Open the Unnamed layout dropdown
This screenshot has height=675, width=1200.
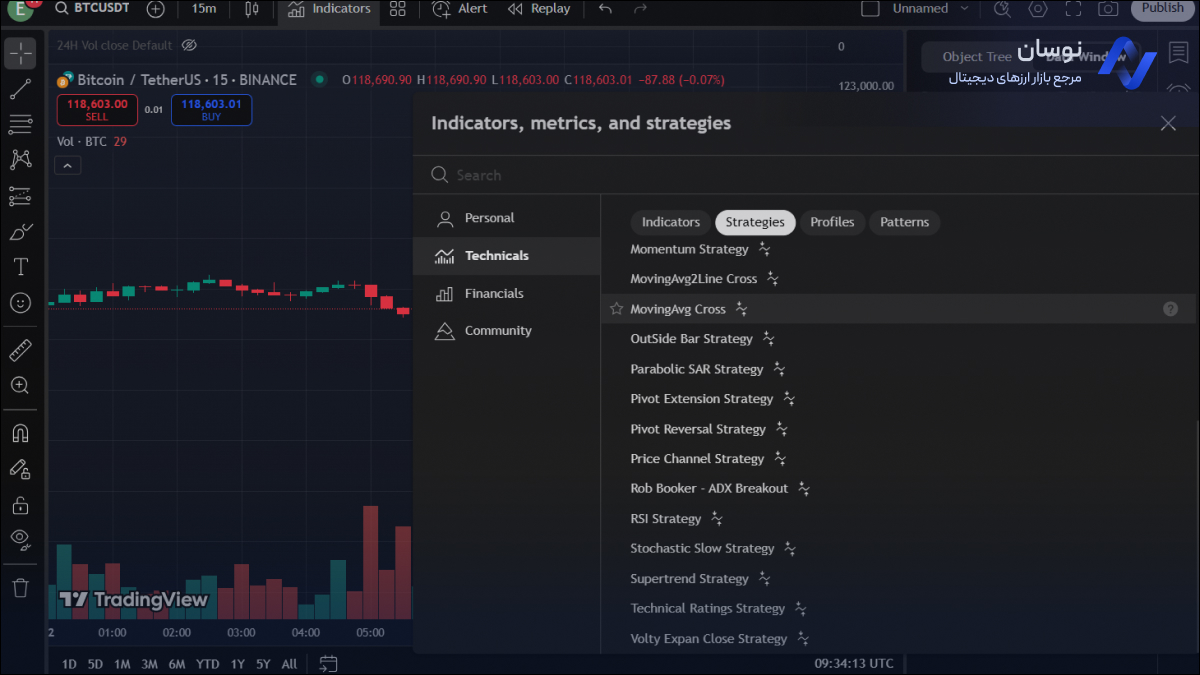pyautogui.click(x=931, y=9)
